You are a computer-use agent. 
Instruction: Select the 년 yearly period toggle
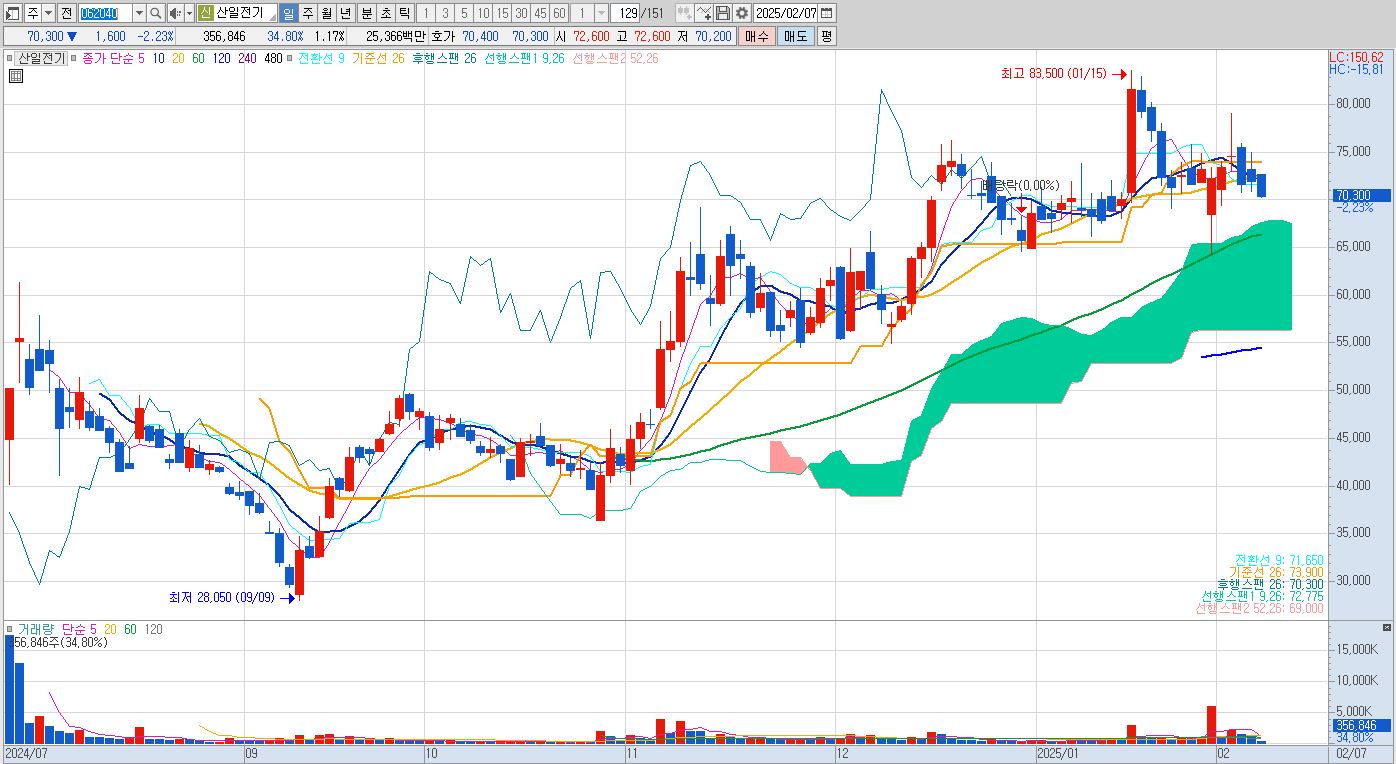(x=345, y=13)
